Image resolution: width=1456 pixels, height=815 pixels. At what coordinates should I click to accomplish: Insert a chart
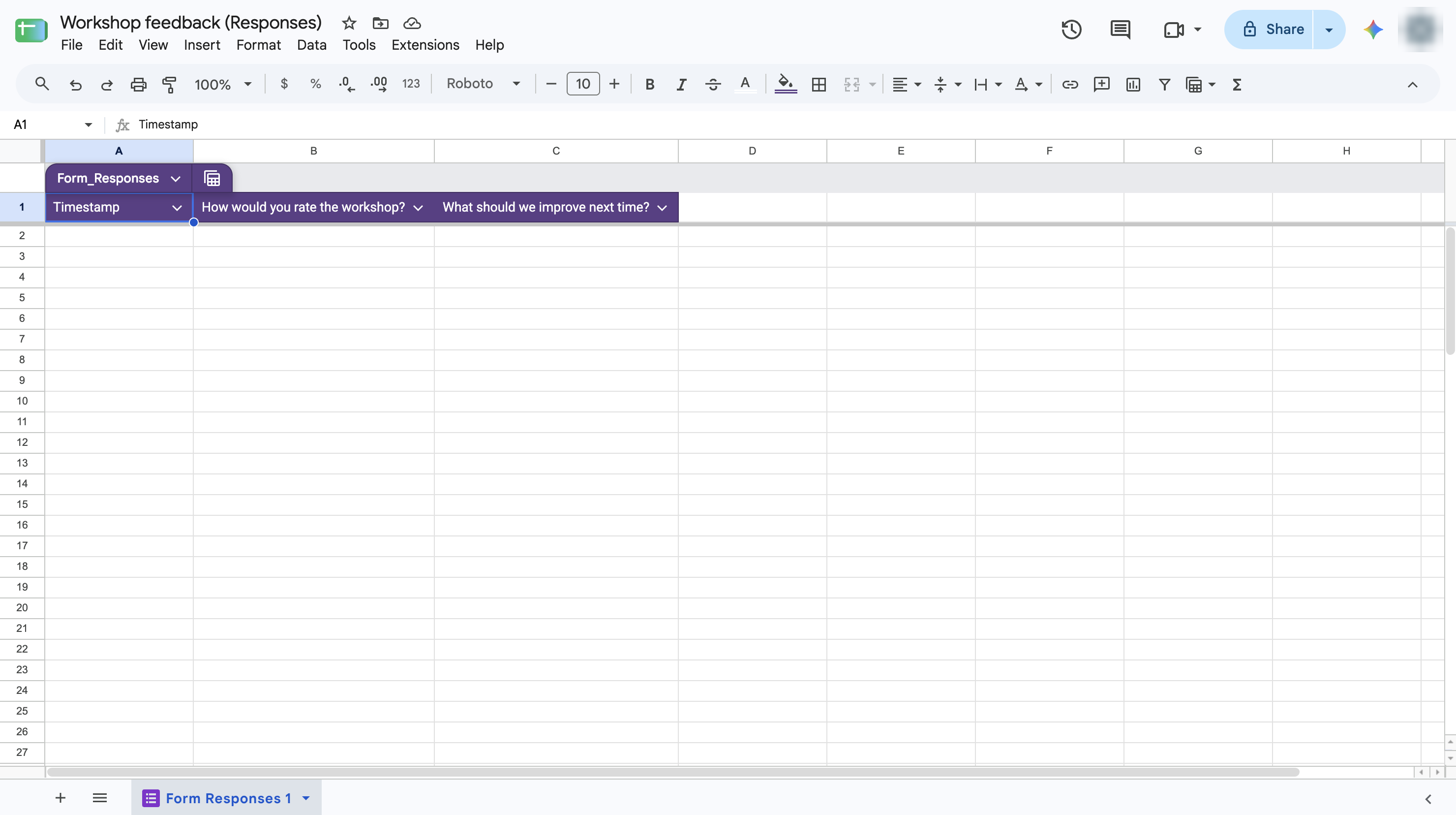[x=1133, y=84]
